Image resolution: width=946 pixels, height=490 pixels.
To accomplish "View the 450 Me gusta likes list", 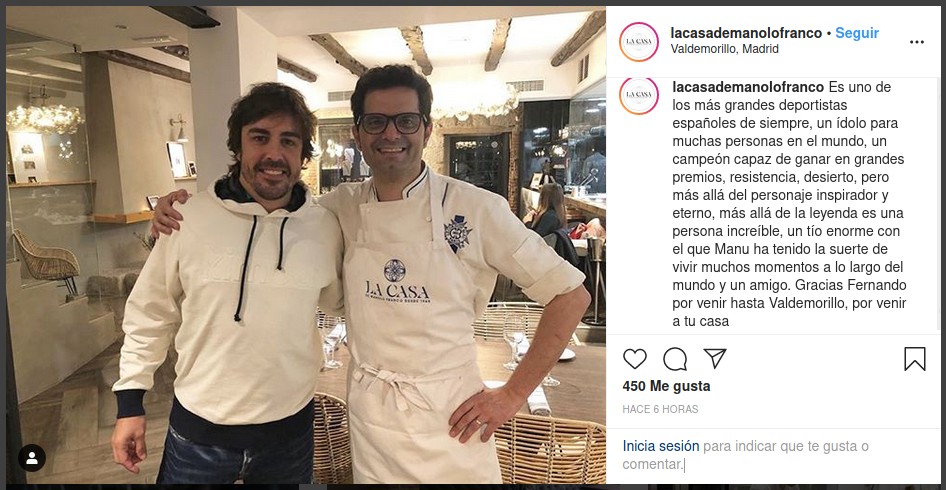I will (x=666, y=386).
